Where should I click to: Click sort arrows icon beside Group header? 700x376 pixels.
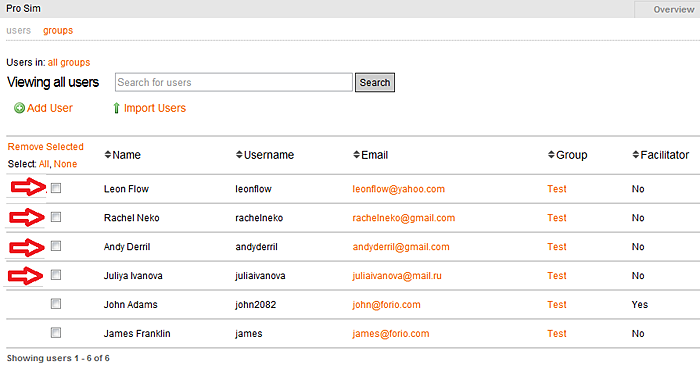pos(551,155)
